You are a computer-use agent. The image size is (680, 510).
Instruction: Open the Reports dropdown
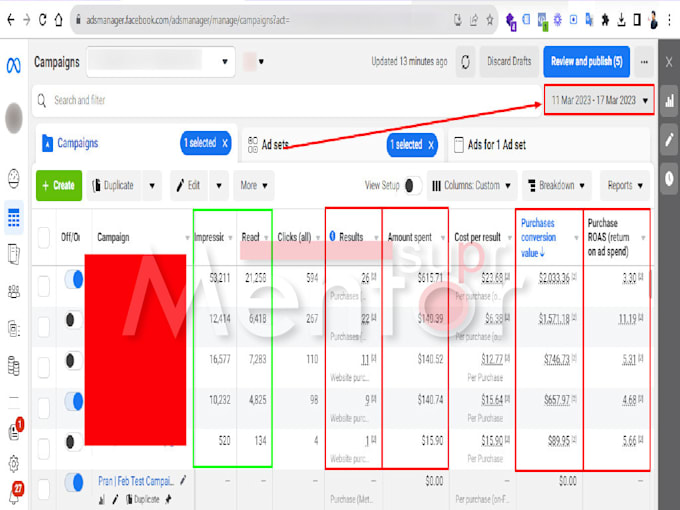[625, 186]
